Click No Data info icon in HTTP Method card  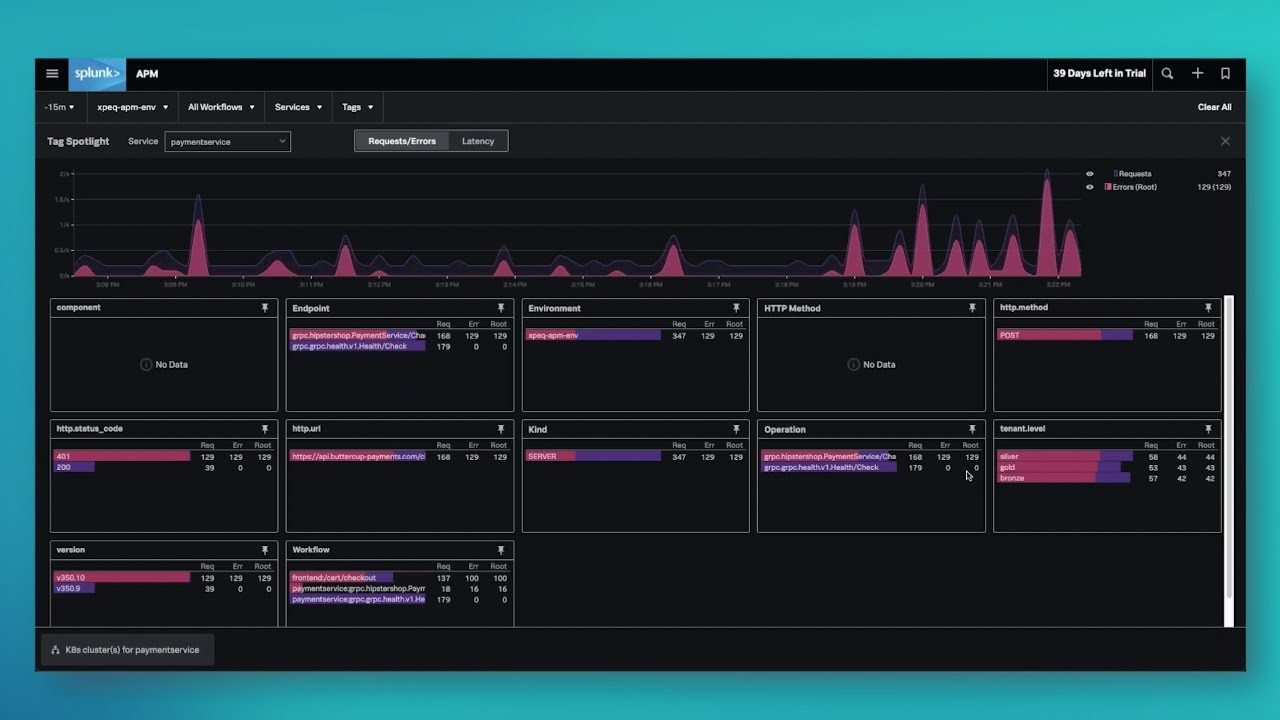(853, 365)
